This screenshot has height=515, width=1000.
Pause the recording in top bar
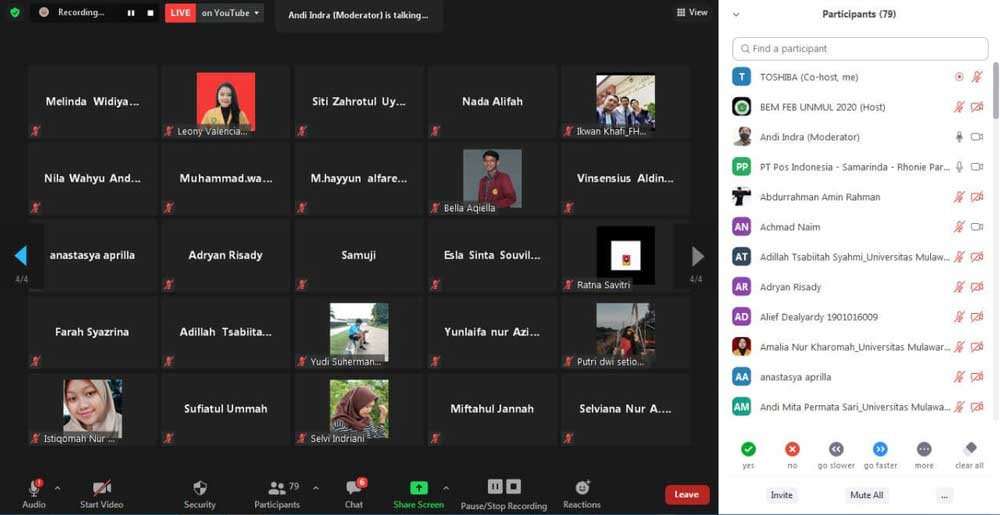[131, 13]
